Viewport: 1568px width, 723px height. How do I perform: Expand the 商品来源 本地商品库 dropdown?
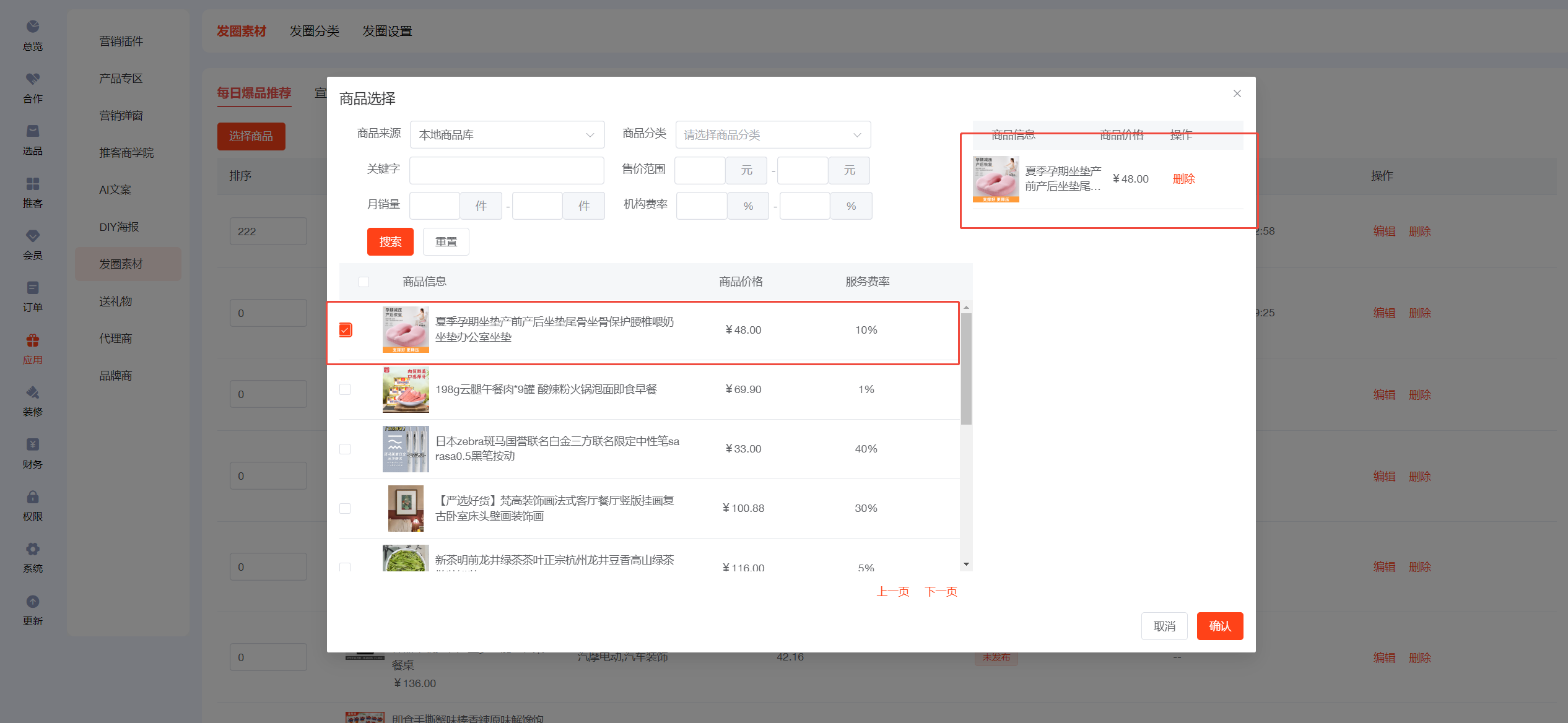pos(507,135)
